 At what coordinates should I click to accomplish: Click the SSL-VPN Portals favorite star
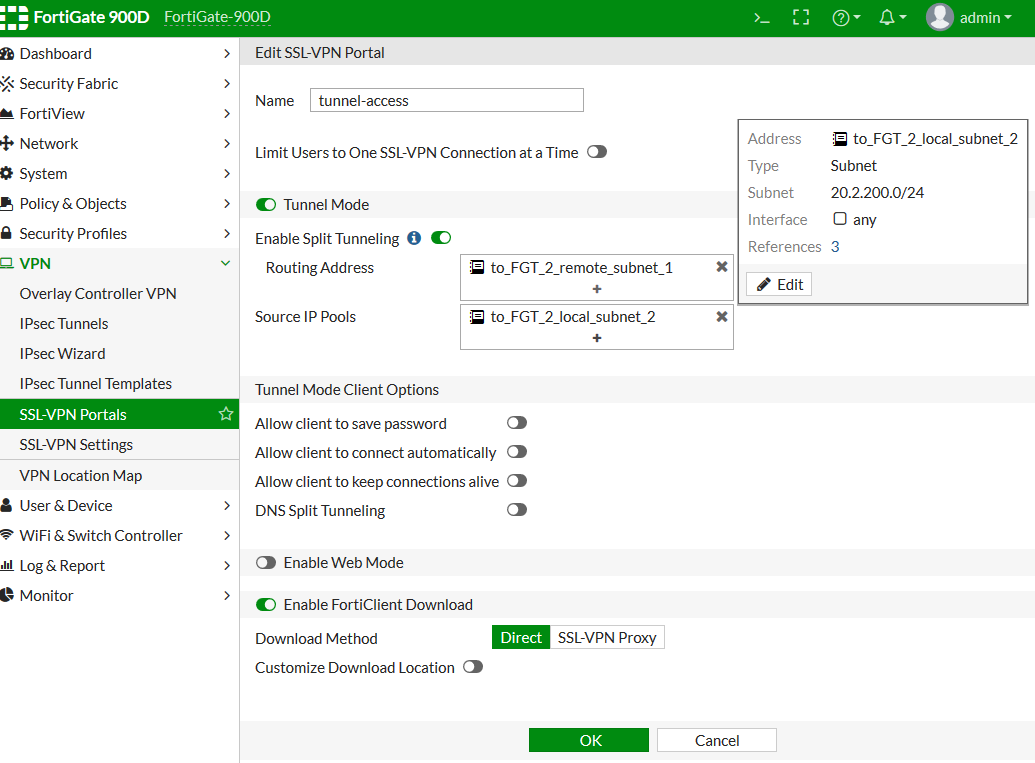[x=226, y=414]
